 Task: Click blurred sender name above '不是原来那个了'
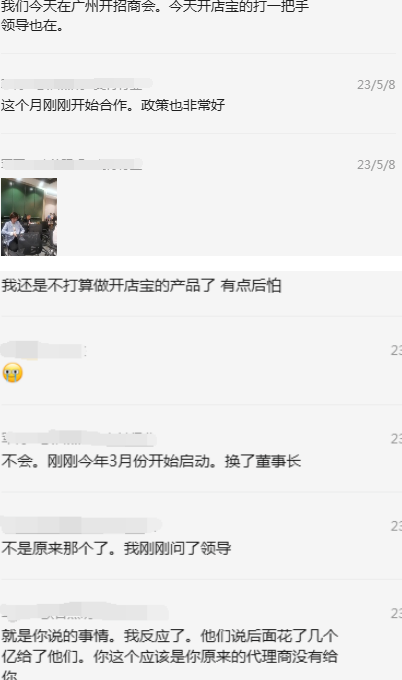[x=81, y=526]
